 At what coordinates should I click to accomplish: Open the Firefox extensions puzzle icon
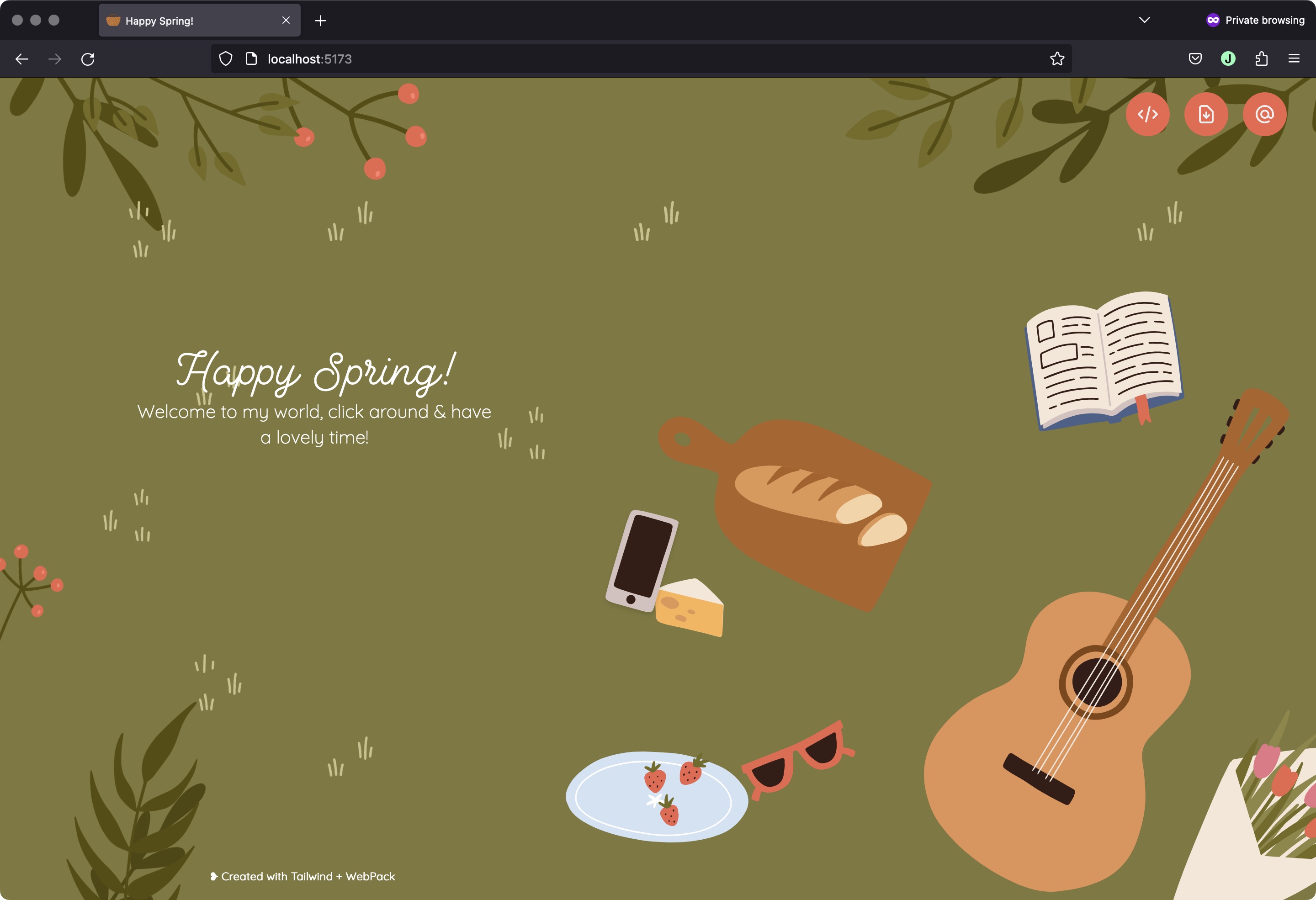click(x=1261, y=59)
